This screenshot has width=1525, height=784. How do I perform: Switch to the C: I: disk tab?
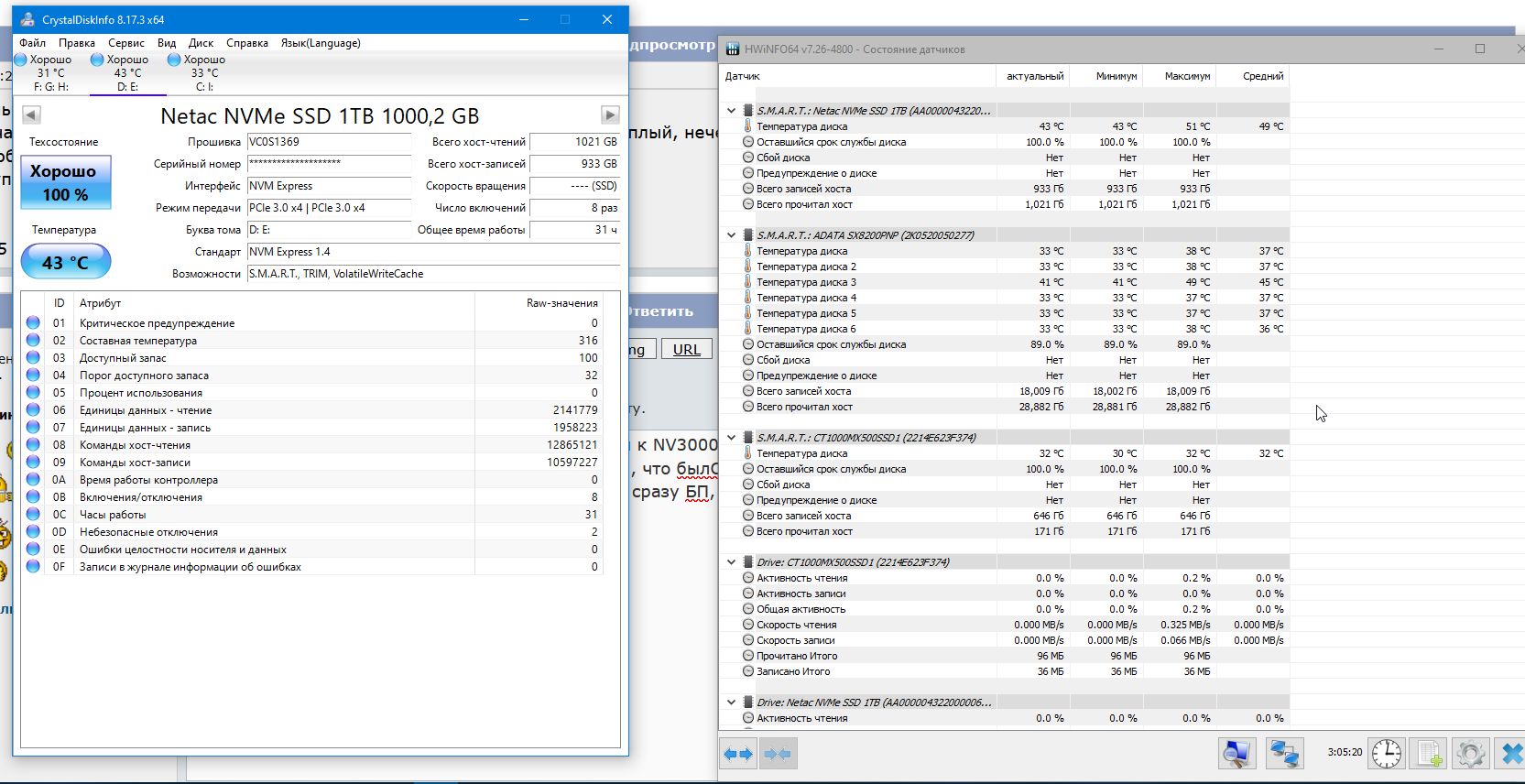point(205,73)
